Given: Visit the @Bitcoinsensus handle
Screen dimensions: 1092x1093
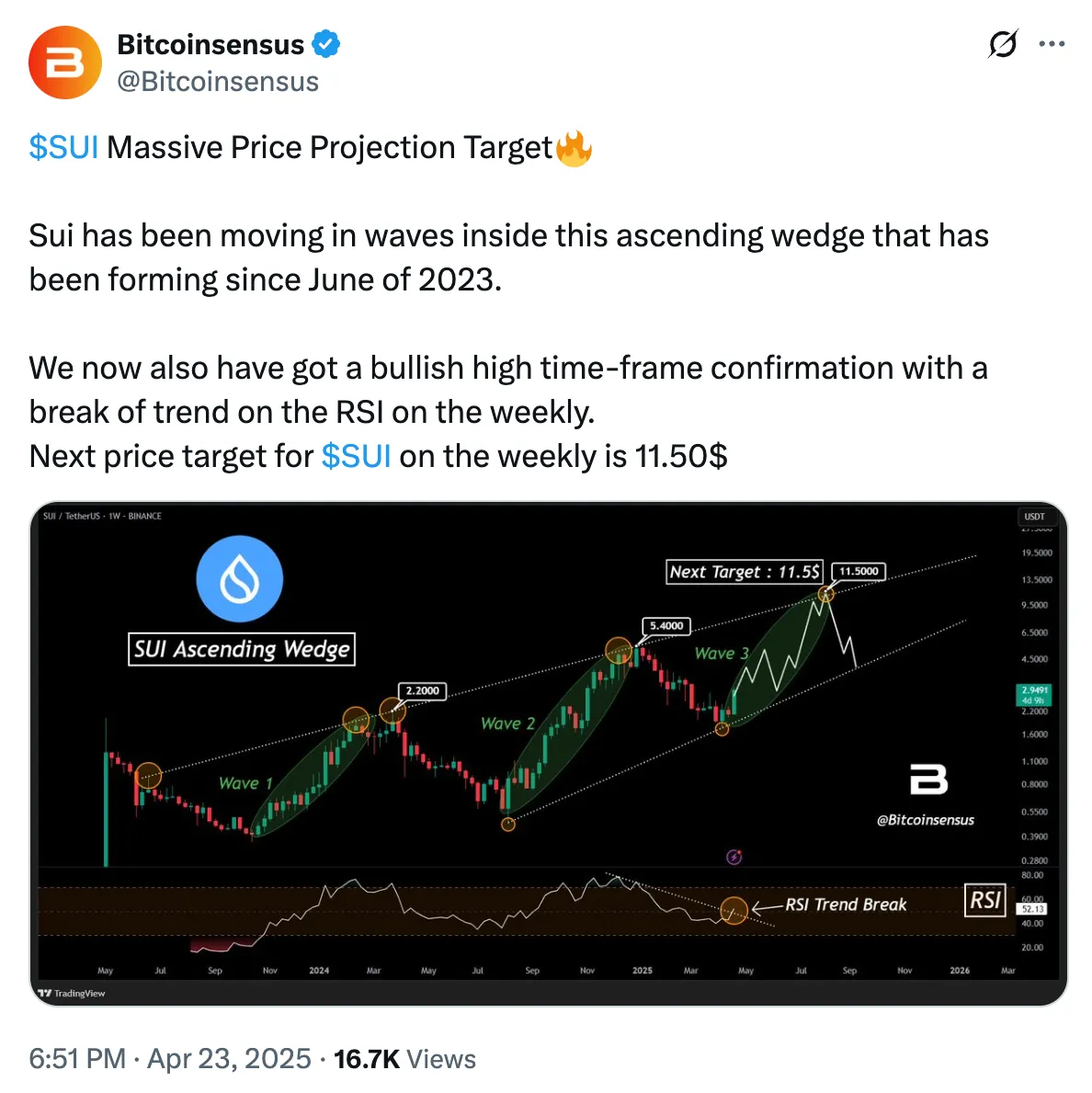Looking at the screenshot, I should click(x=218, y=81).
